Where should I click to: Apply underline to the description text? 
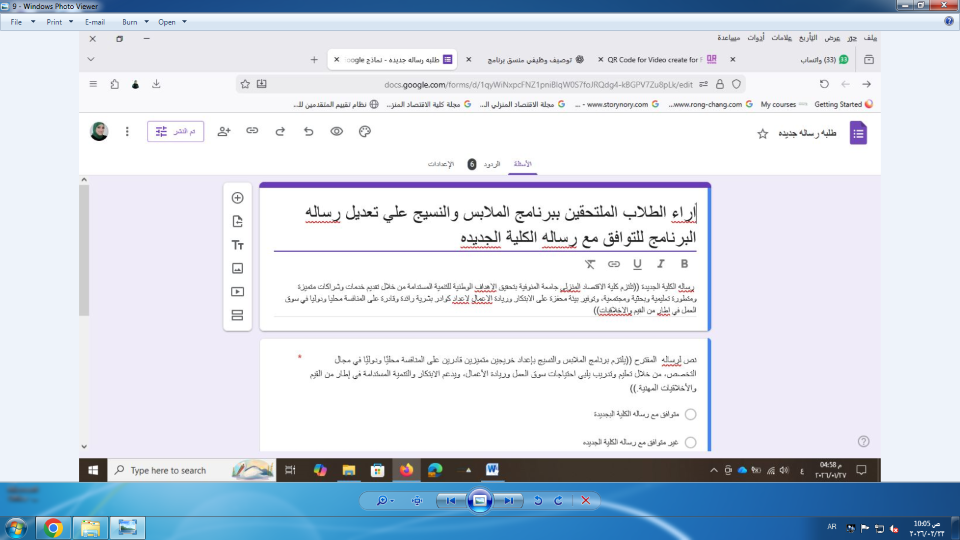tap(637, 264)
